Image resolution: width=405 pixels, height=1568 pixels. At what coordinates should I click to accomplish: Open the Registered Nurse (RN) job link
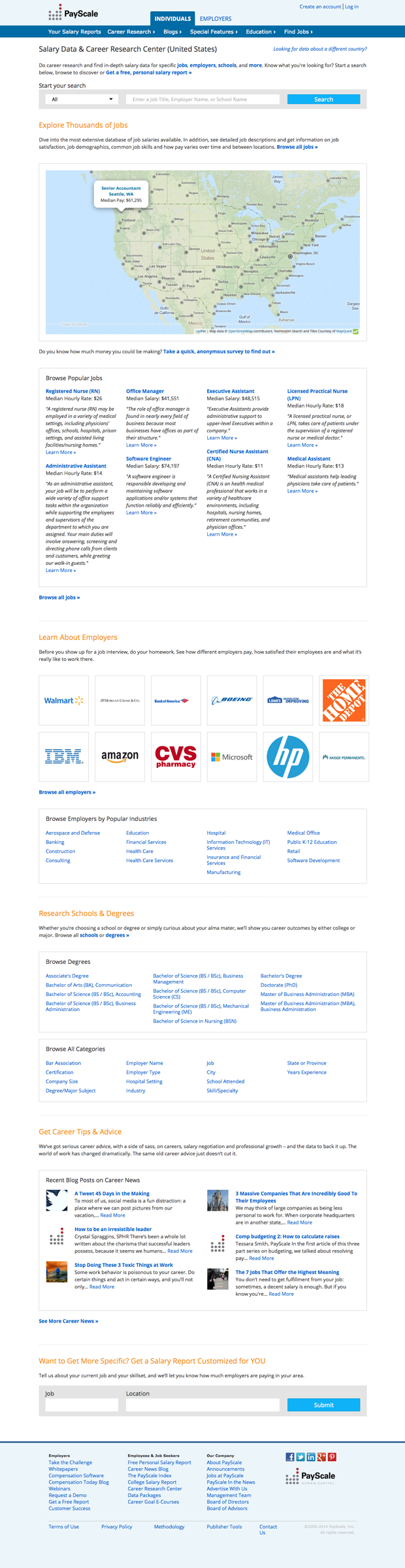(73, 391)
